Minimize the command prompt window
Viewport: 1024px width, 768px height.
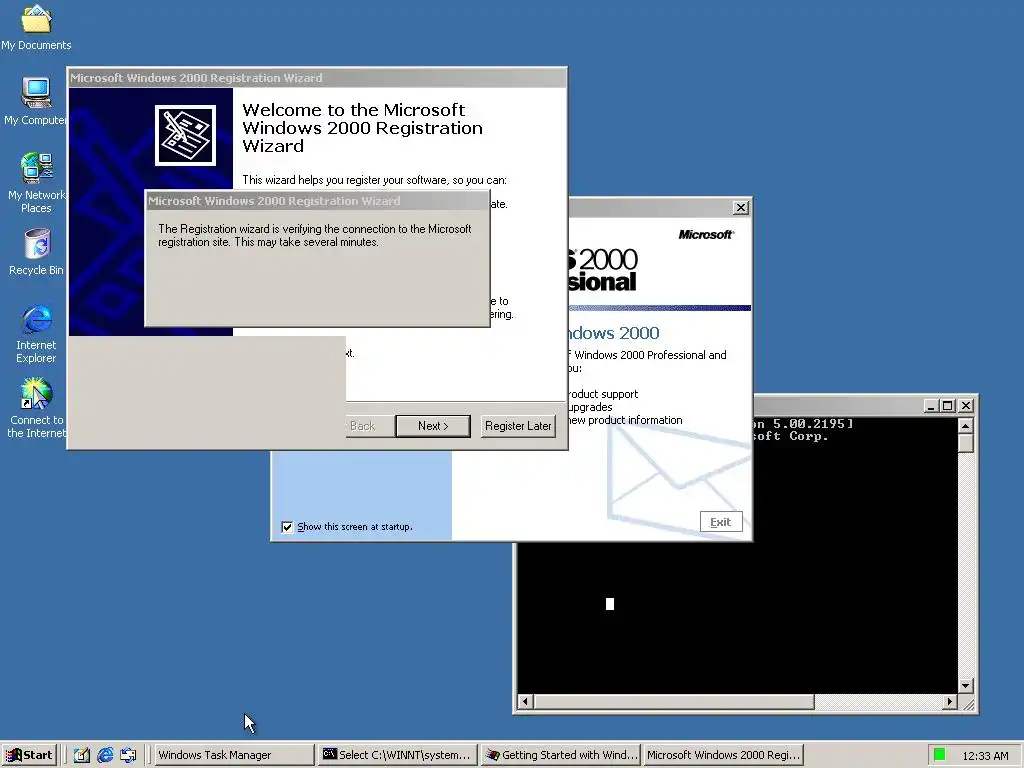tap(932, 406)
